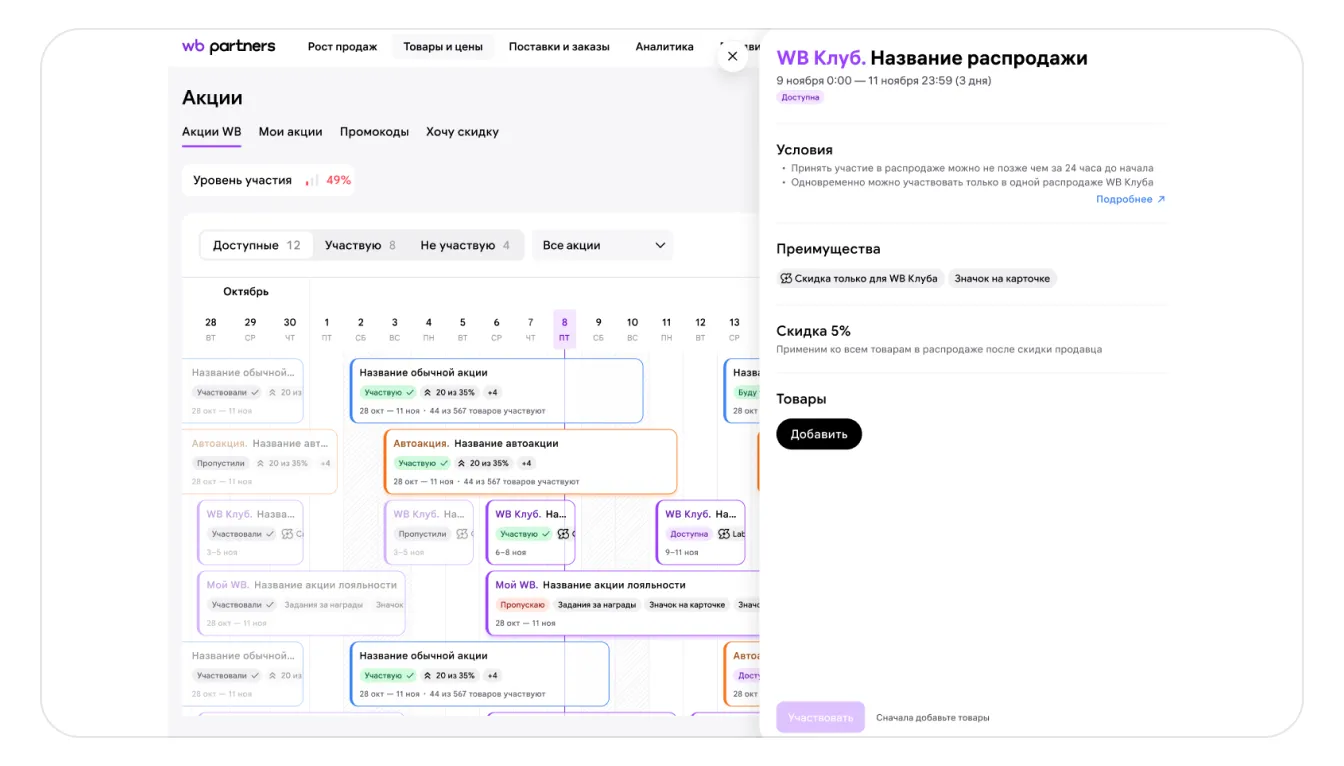The image size is (1344, 766).
Task: Click the club icon in Скидка только для WB Клуба chip
Action: pyautogui.click(x=786, y=279)
